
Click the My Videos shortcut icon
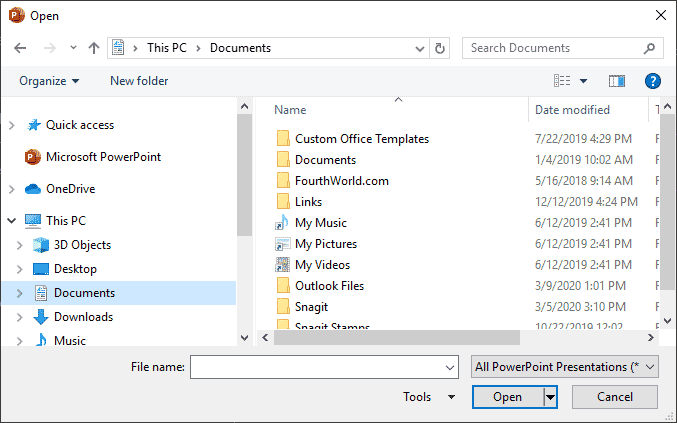point(282,264)
